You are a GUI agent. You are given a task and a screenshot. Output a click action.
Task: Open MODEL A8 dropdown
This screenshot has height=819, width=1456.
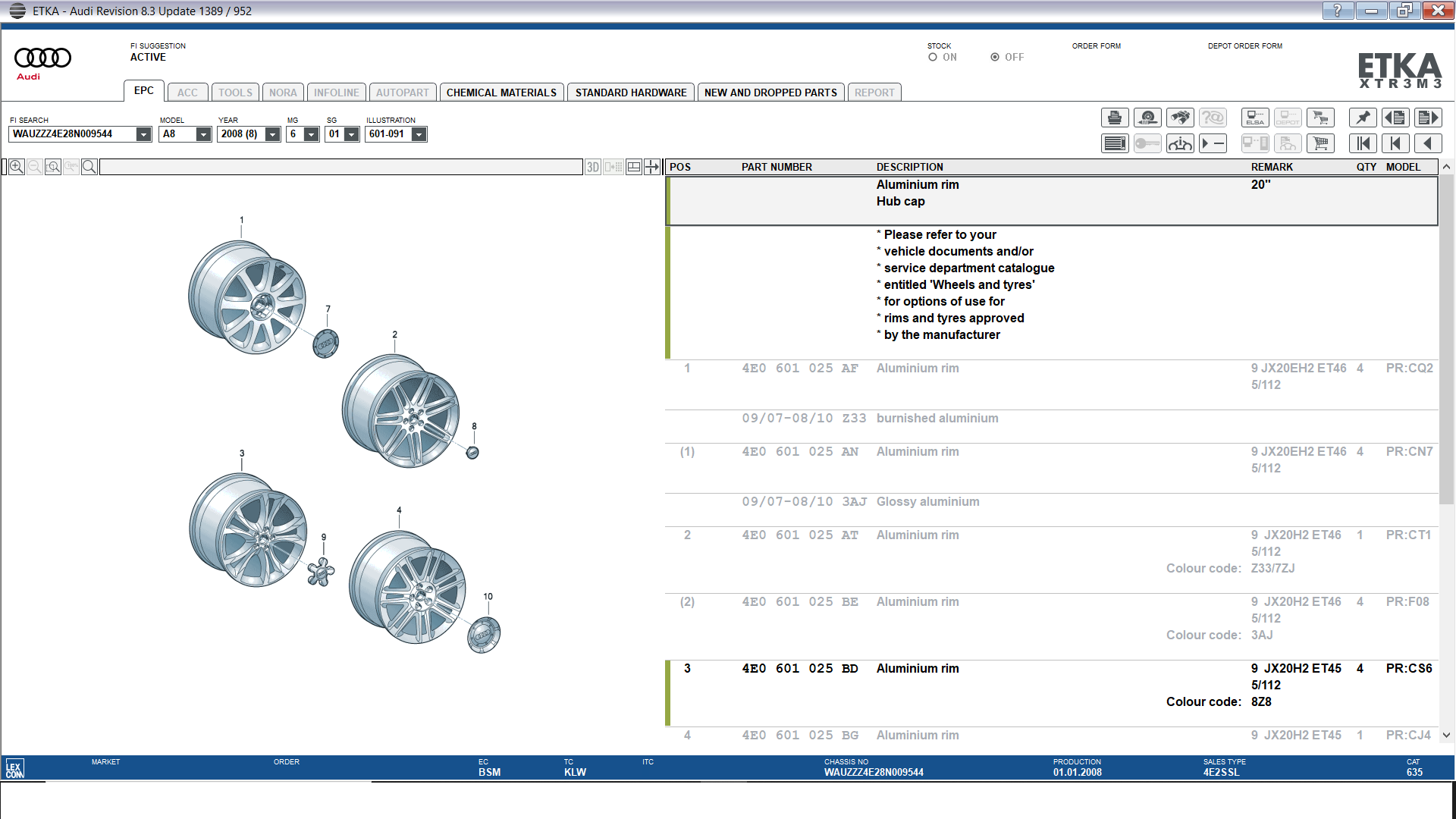click(203, 134)
